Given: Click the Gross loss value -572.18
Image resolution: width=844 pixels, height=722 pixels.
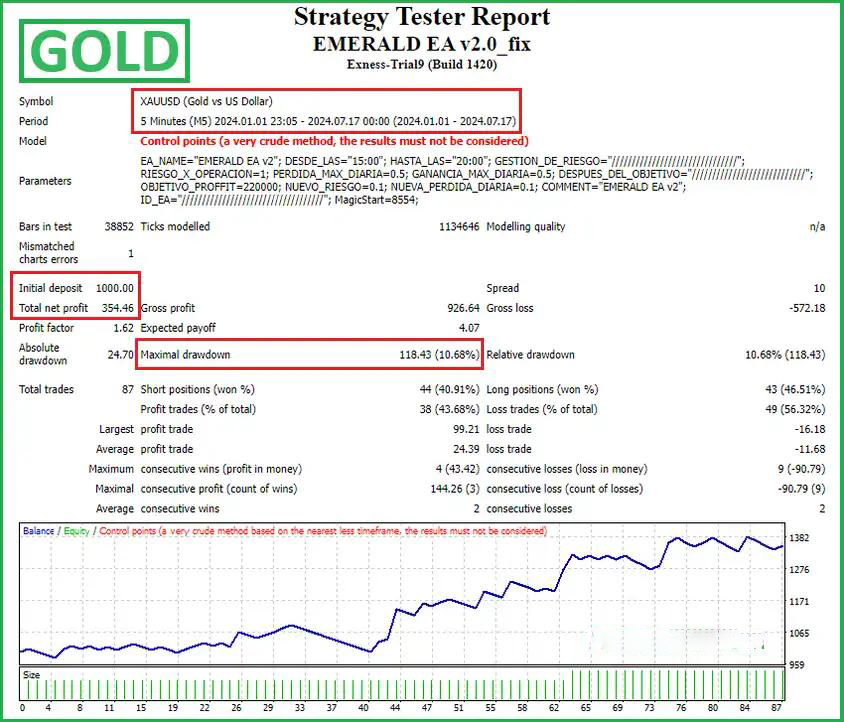Looking at the screenshot, I should click(805, 308).
